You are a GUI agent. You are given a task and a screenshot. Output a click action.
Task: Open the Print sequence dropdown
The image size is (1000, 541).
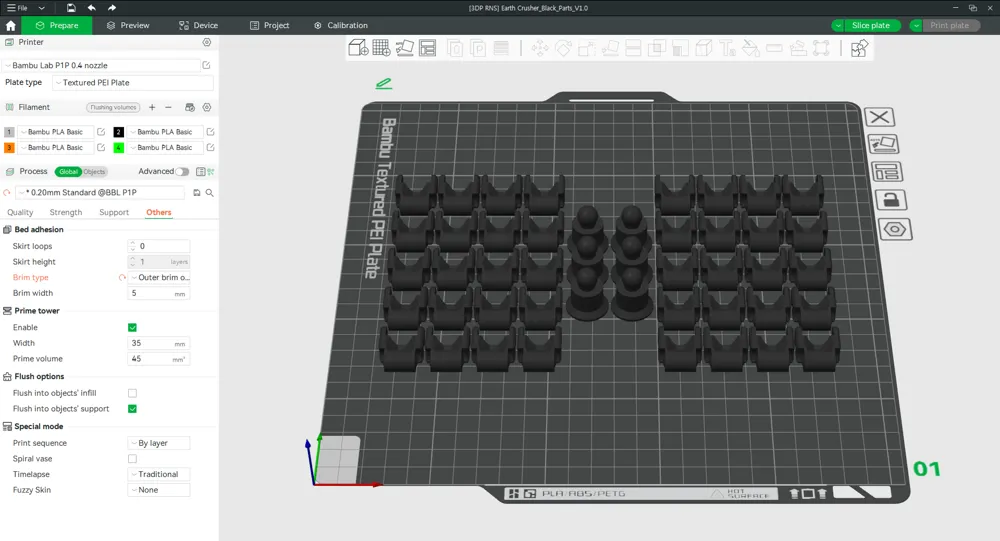point(159,443)
